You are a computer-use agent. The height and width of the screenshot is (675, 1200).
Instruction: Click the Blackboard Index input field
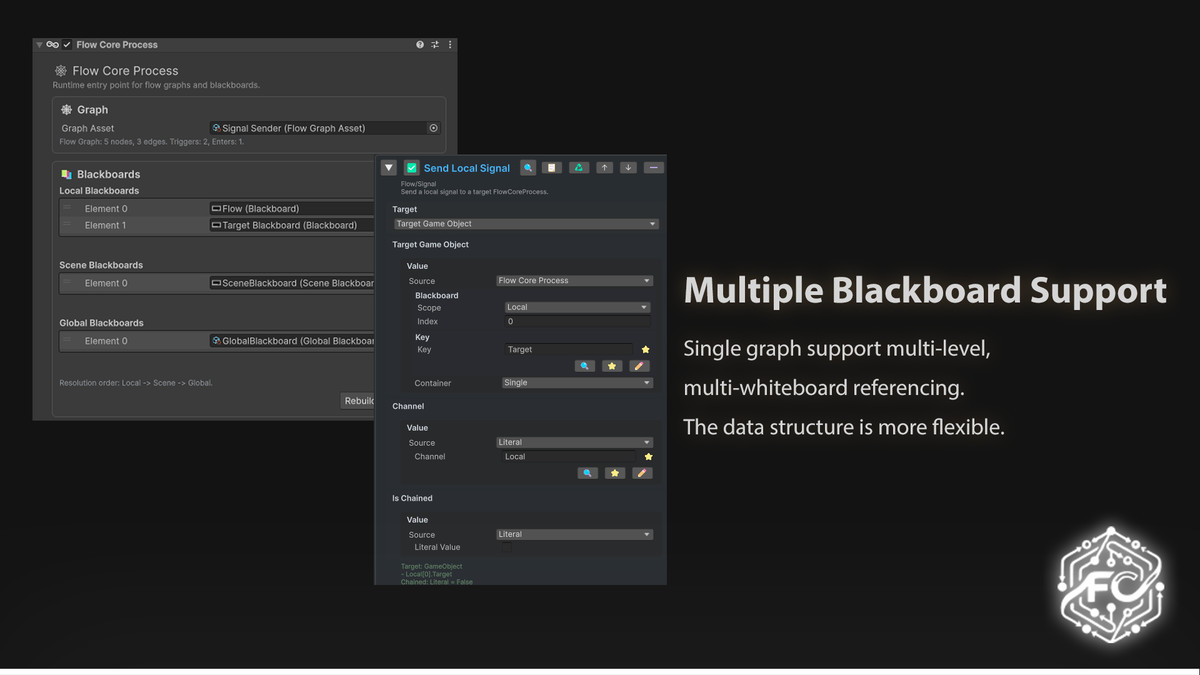coord(577,322)
